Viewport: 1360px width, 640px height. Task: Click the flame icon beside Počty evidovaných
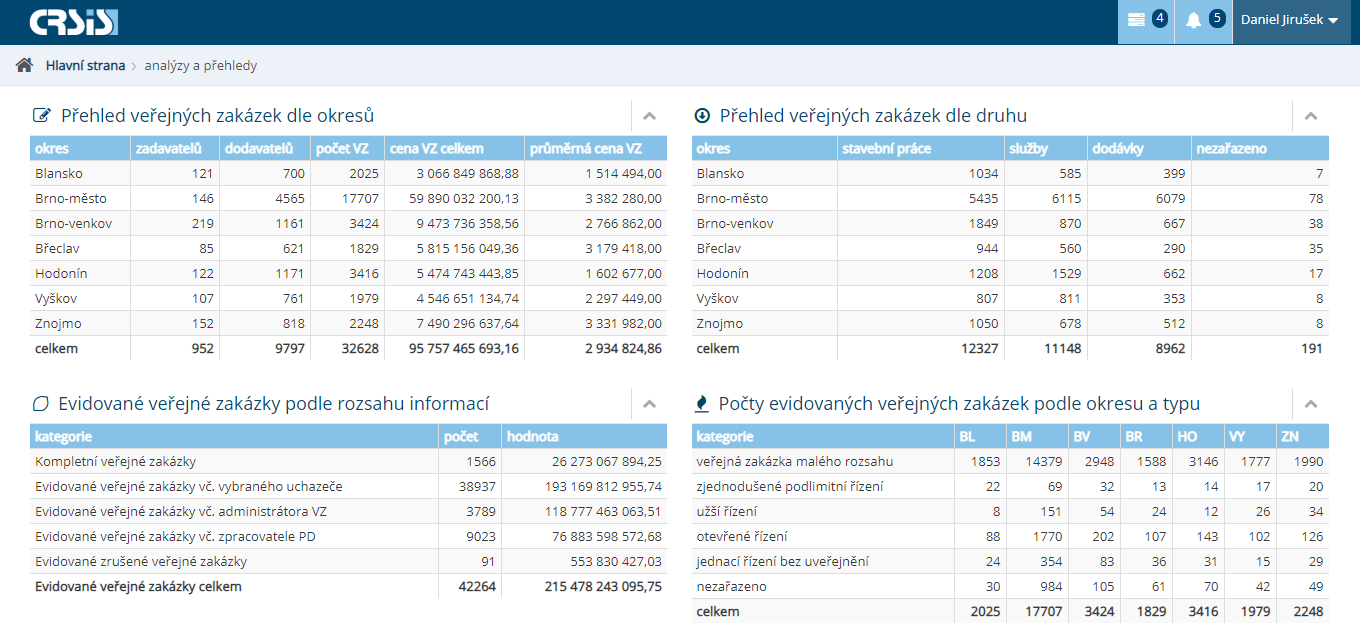coord(702,404)
